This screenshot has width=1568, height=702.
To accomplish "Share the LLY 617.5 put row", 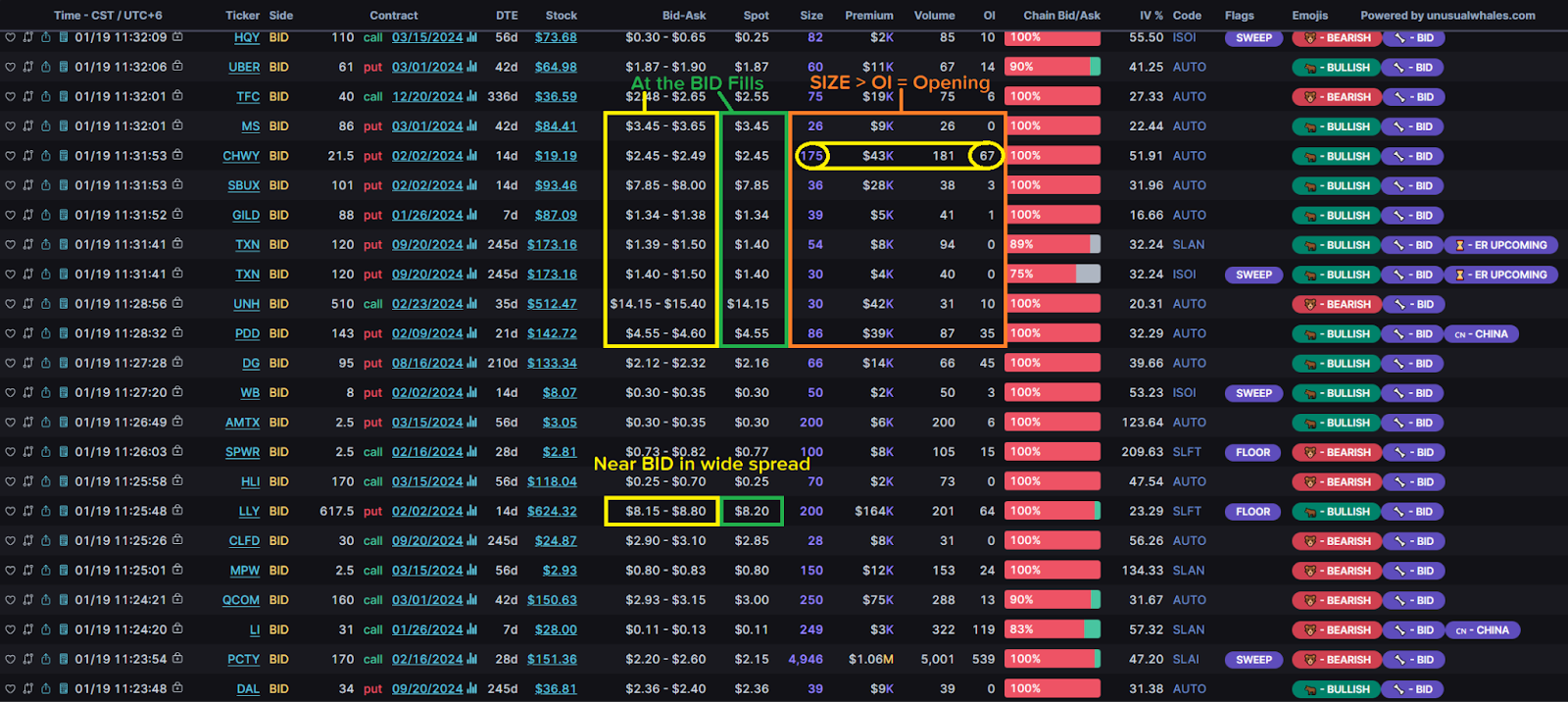I will (45, 511).
